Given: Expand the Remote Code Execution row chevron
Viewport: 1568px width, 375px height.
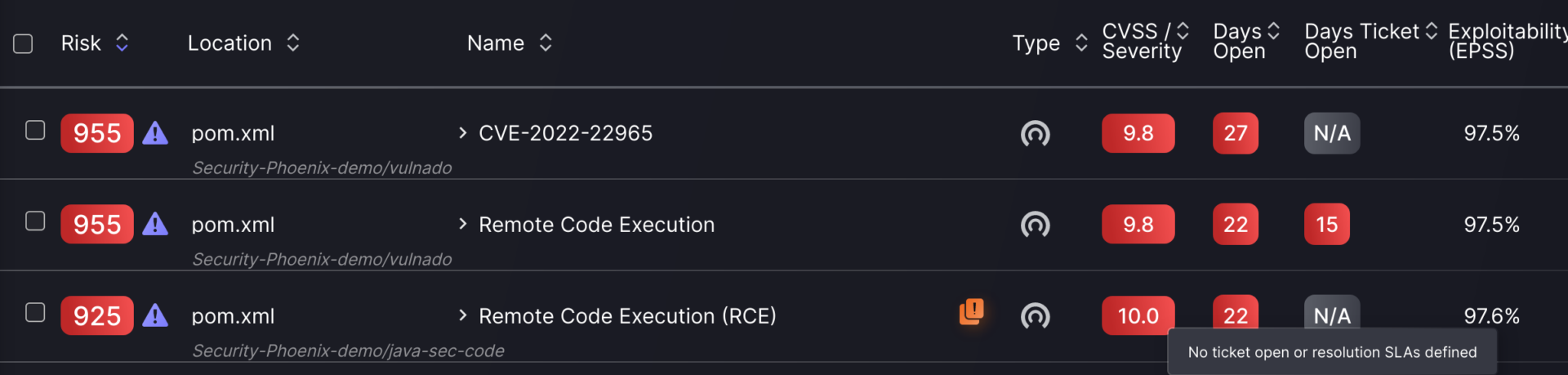Looking at the screenshot, I should click(463, 224).
